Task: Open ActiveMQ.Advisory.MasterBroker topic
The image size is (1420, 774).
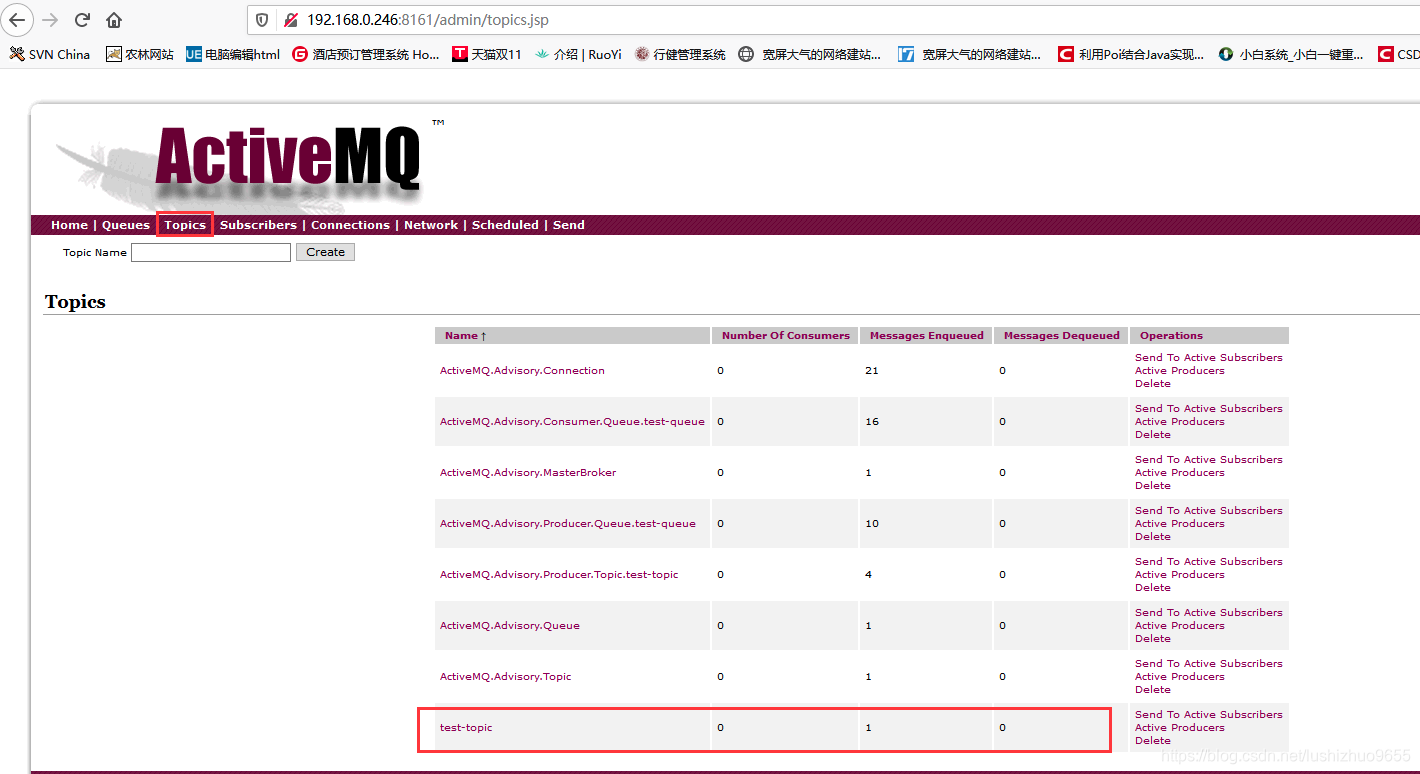Action: tap(528, 473)
